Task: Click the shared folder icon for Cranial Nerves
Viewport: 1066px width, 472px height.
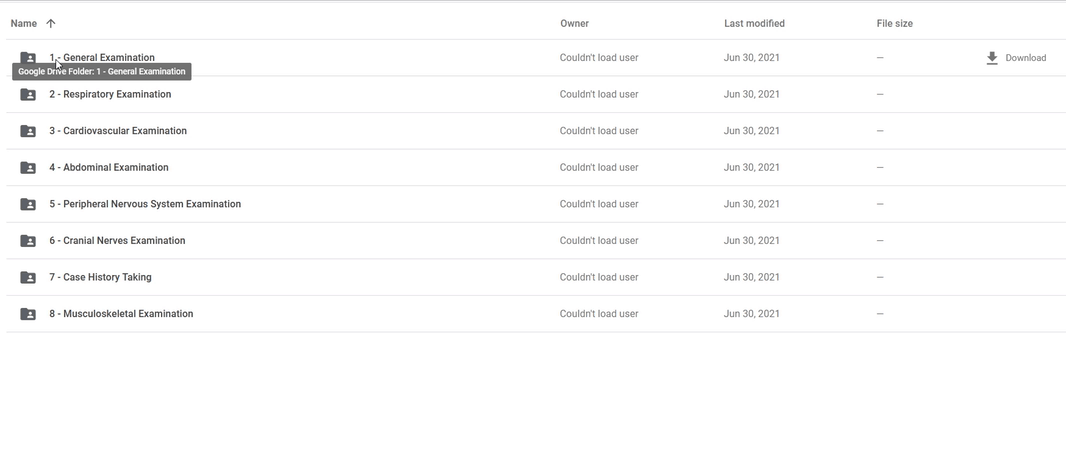Action: click(28, 241)
